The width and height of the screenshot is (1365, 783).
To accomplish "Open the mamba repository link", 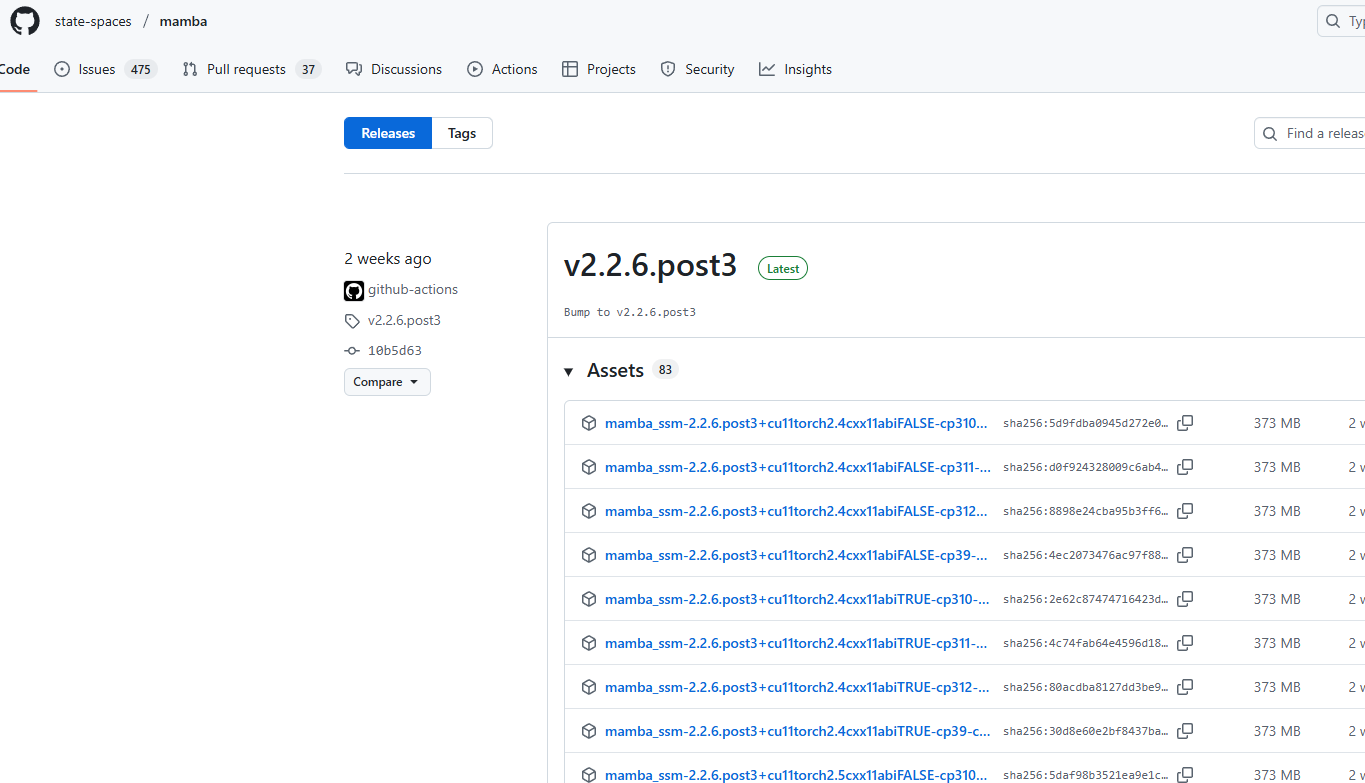I will click(183, 21).
